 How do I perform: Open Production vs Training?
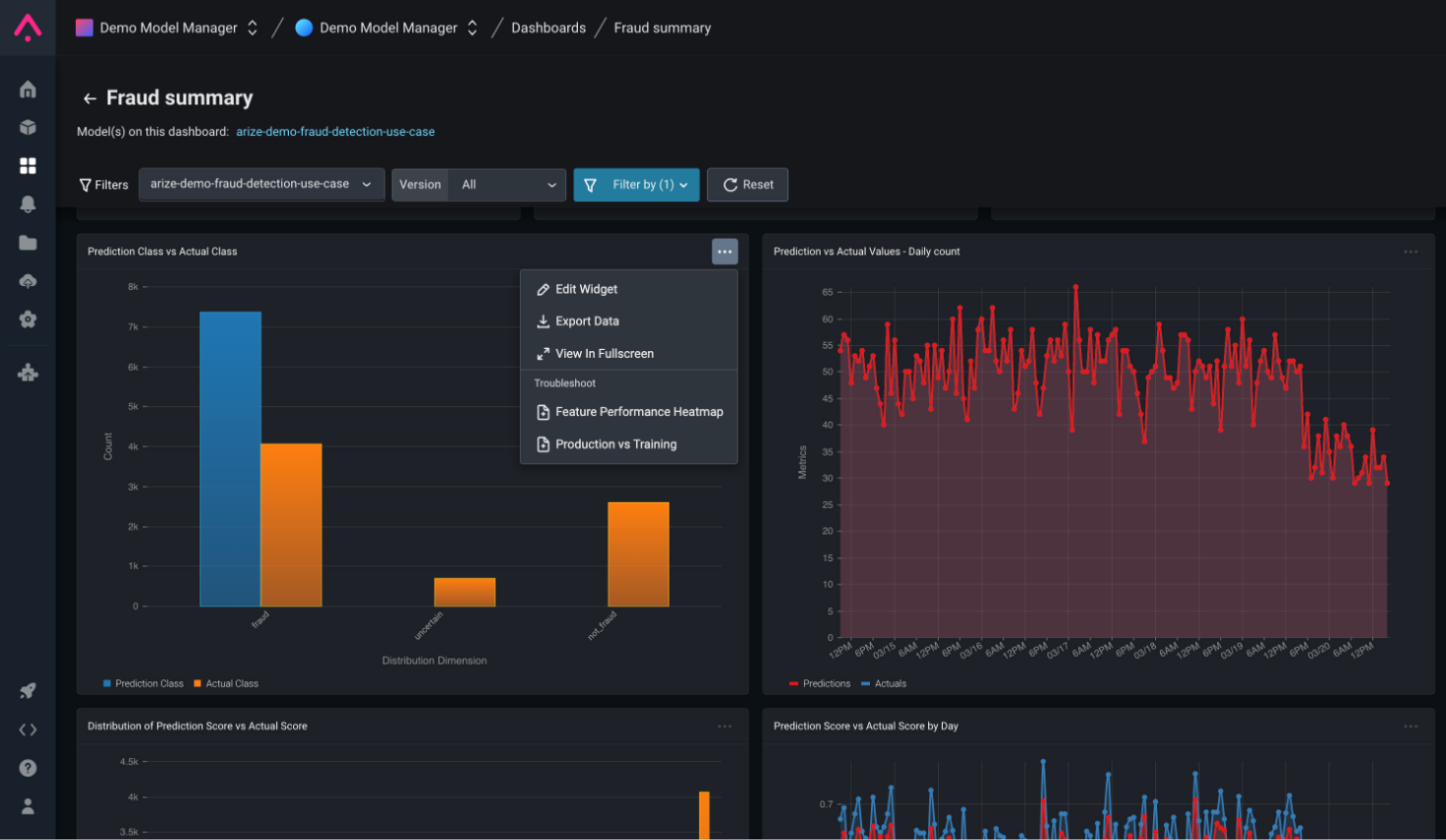click(x=628, y=445)
